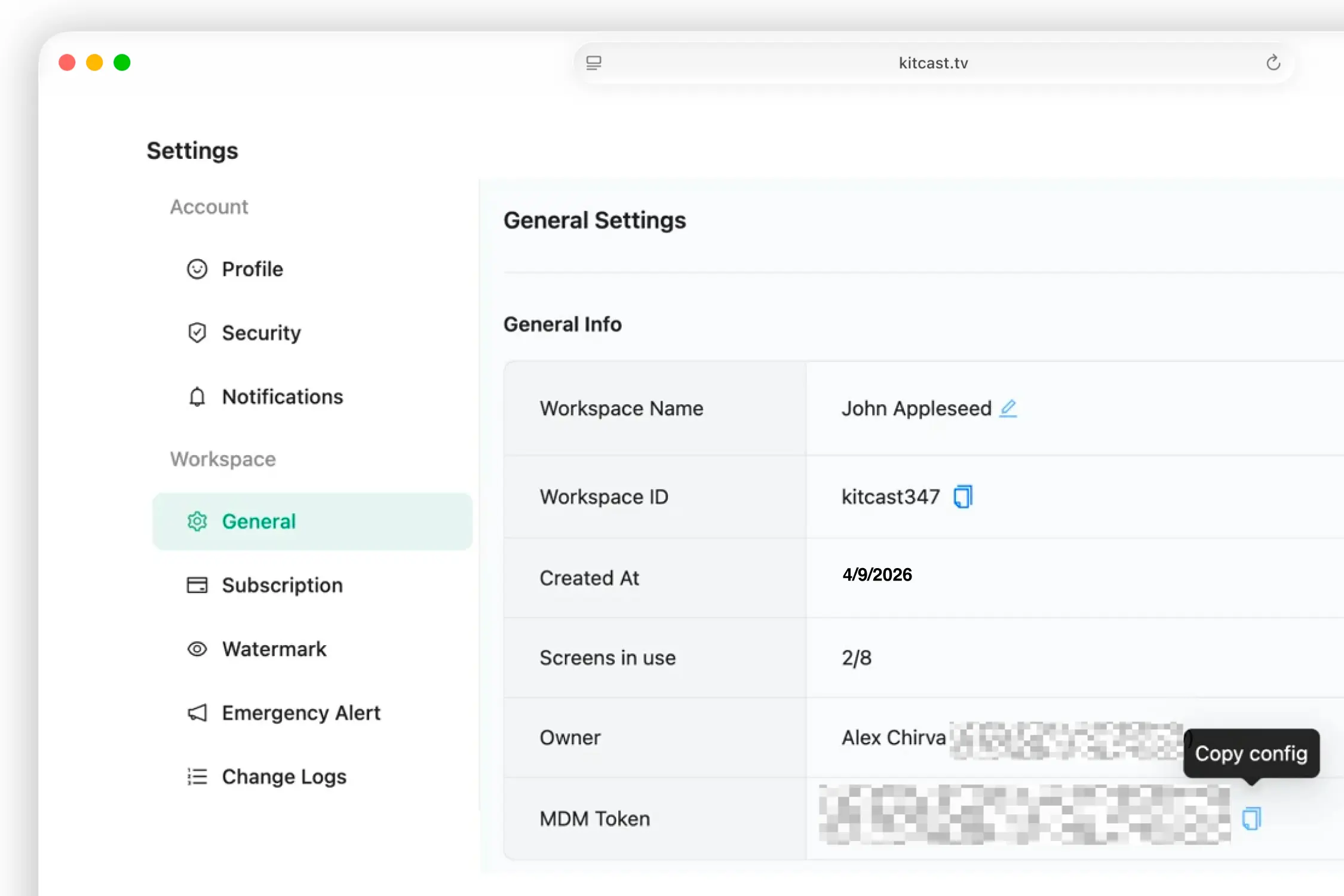Open Security settings from sidebar
Screen dimensions: 1344x896
(262, 333)
